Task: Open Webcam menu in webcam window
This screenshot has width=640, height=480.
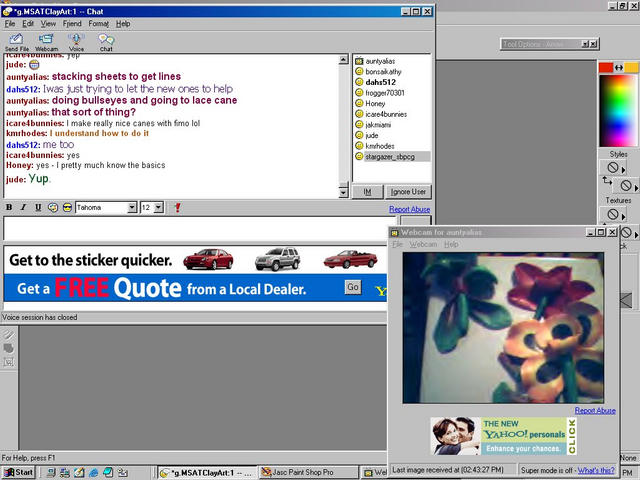Action: 423,244
